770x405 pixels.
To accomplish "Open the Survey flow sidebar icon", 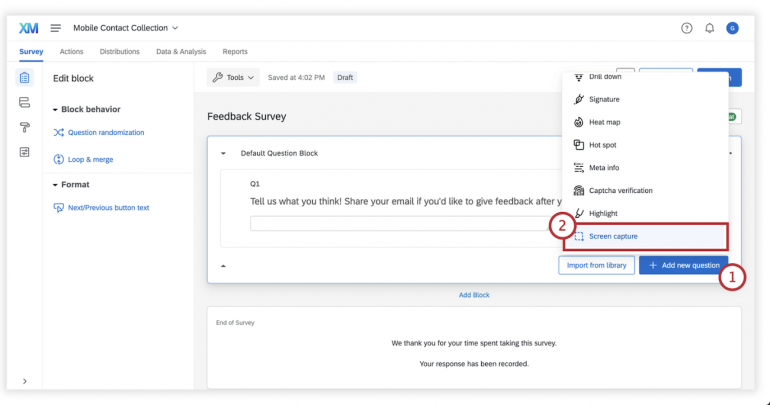I will coord(24,103).
